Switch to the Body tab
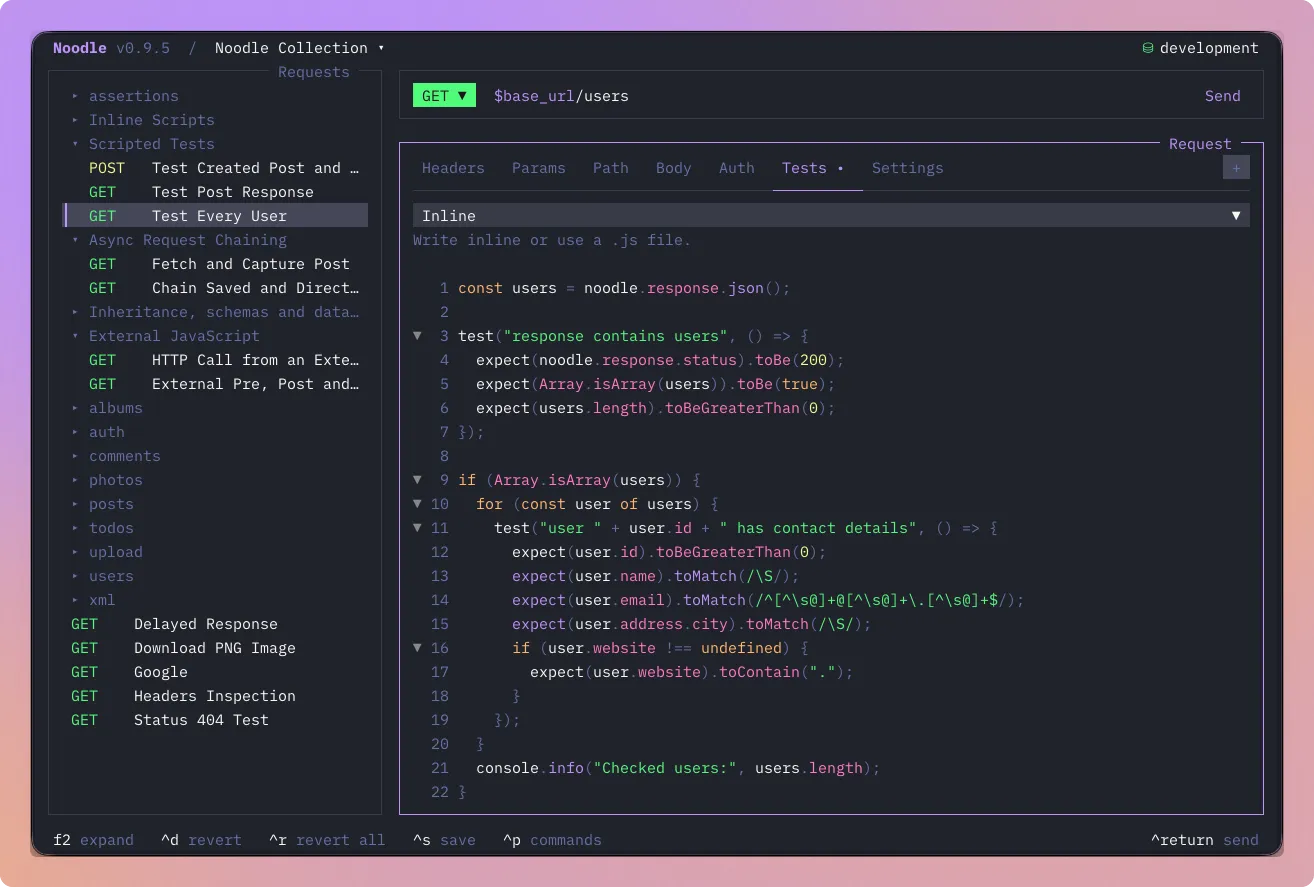 (x=674, y=168)
